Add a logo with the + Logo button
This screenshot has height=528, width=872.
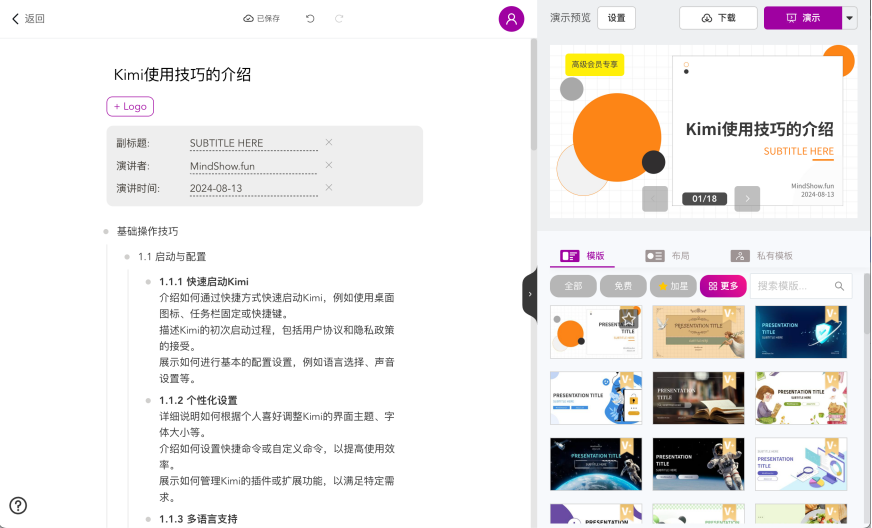point(130,106)
